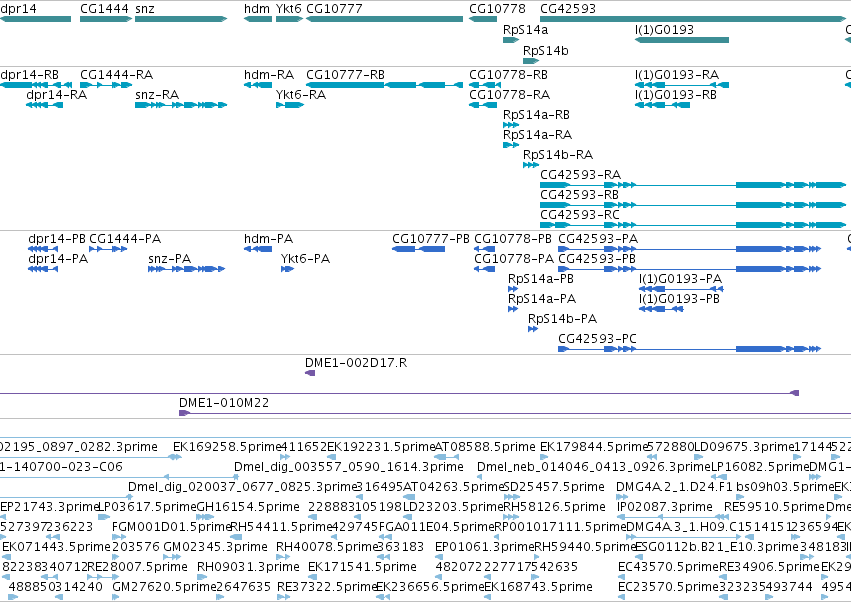Open EST label AT08588.5prime
Screen dimensions: 851x602
[485, 447]
